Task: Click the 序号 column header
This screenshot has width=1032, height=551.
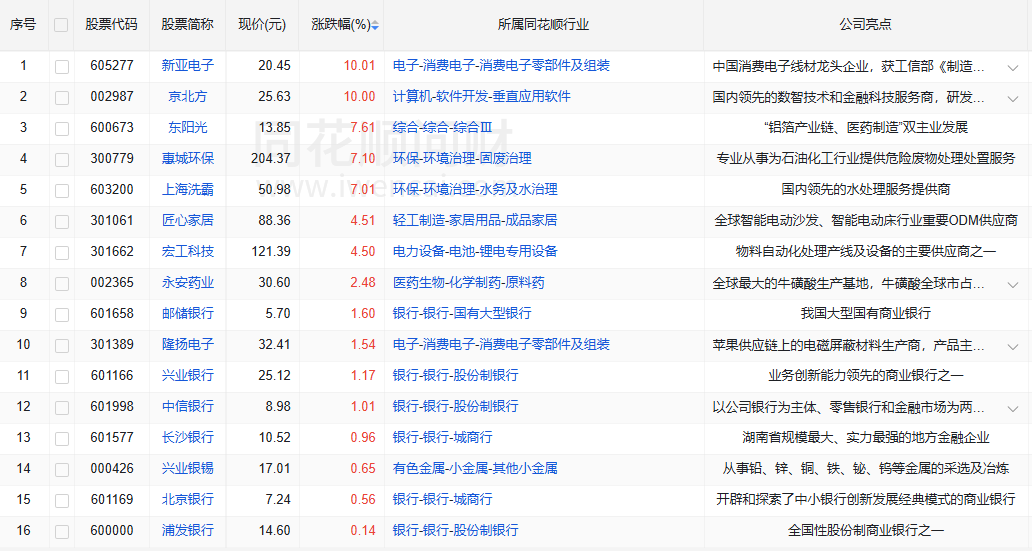Action: click(x=23, y=24)
